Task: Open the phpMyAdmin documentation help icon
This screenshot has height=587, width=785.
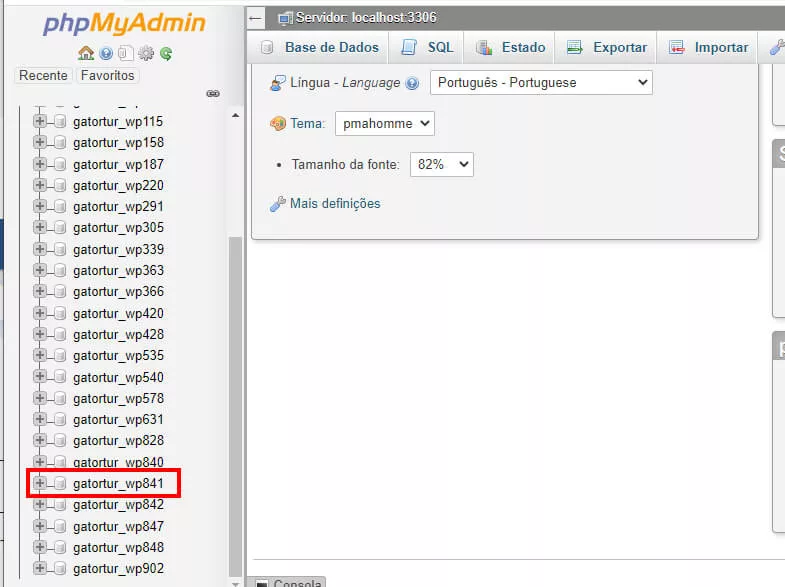Action: (x=106, y=53)
